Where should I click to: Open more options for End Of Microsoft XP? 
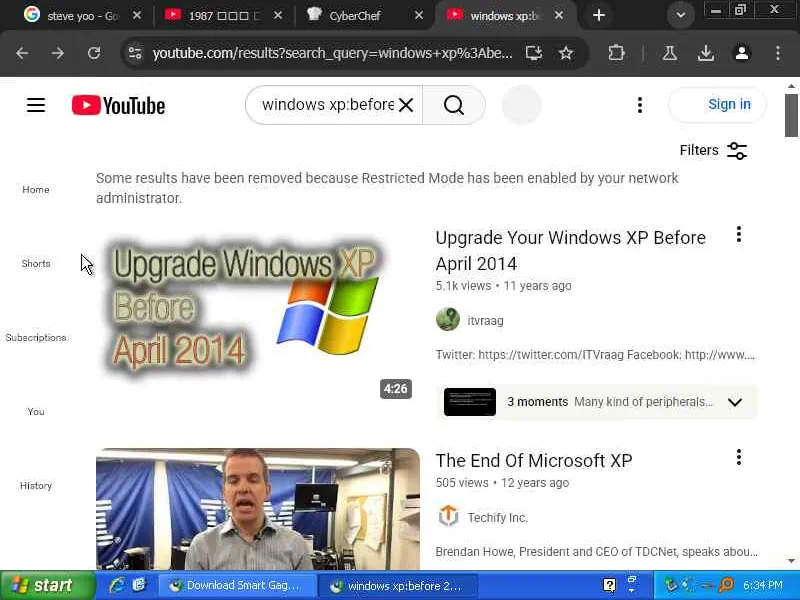coord(739,457)
